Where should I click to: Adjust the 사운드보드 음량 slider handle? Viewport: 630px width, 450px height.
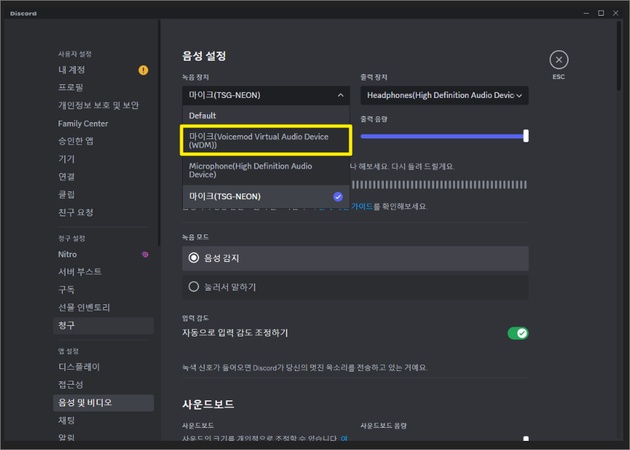[x=526, y=438]
